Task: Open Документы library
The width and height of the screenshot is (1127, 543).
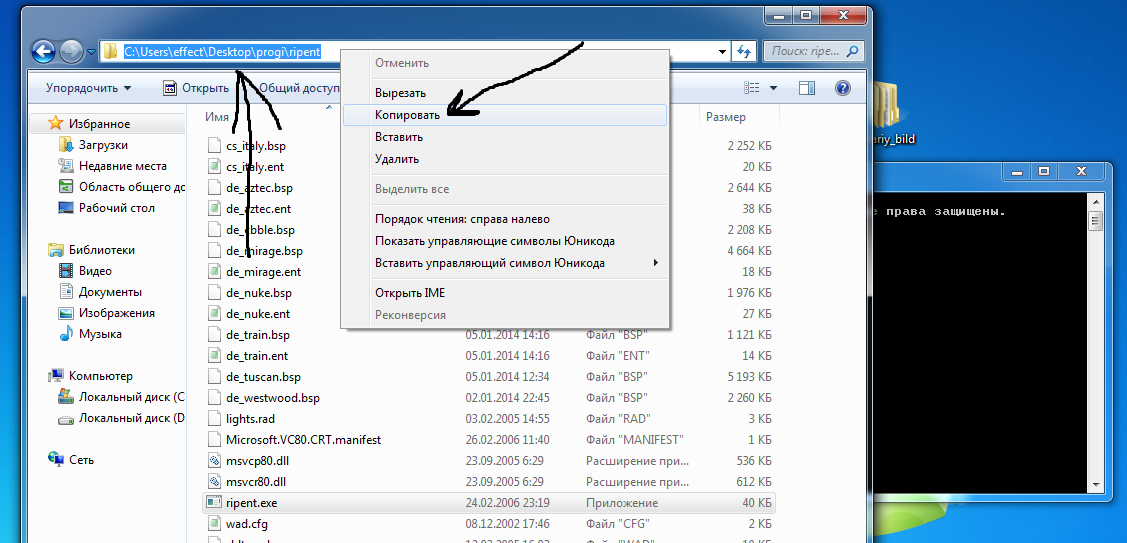Action: [99, 292]
